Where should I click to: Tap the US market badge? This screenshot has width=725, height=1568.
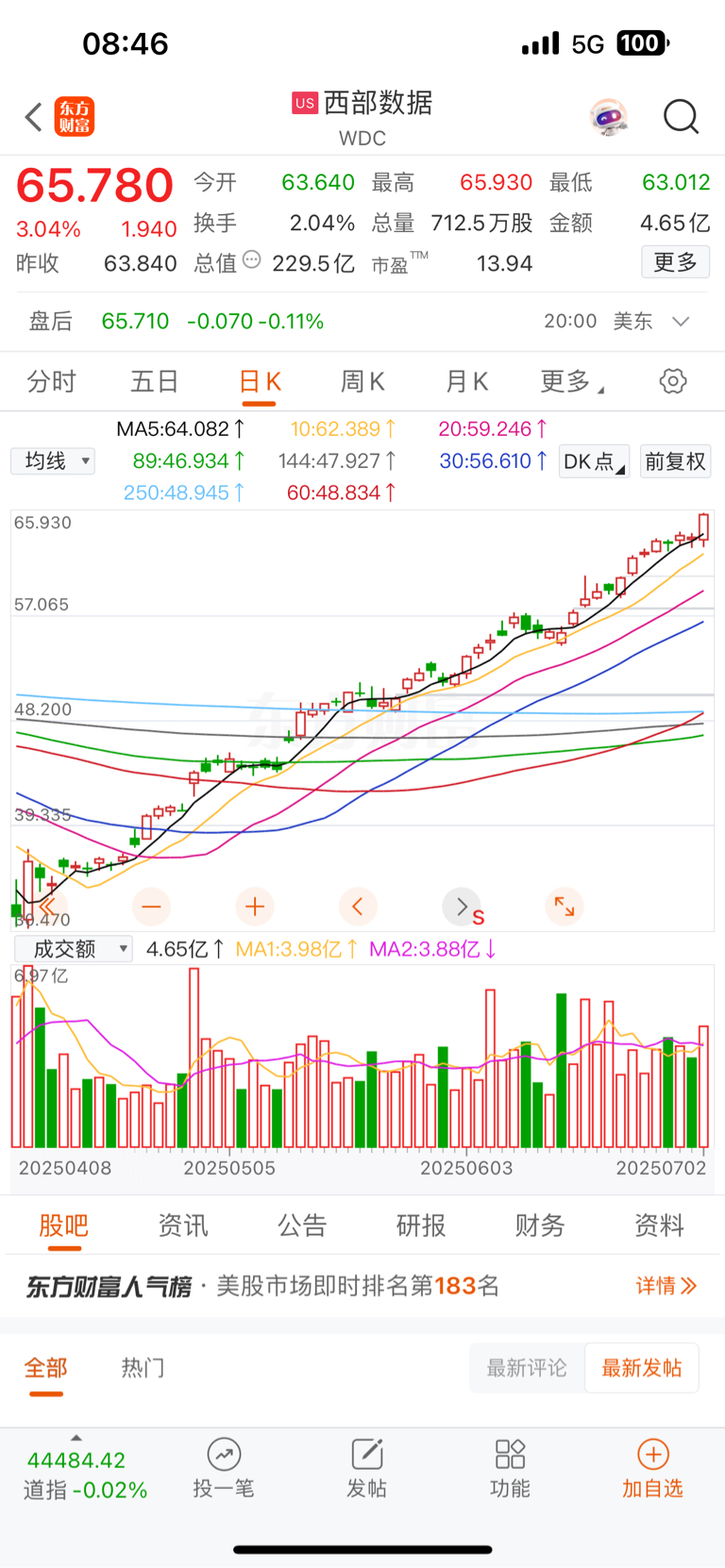click(x=304, y=103)
